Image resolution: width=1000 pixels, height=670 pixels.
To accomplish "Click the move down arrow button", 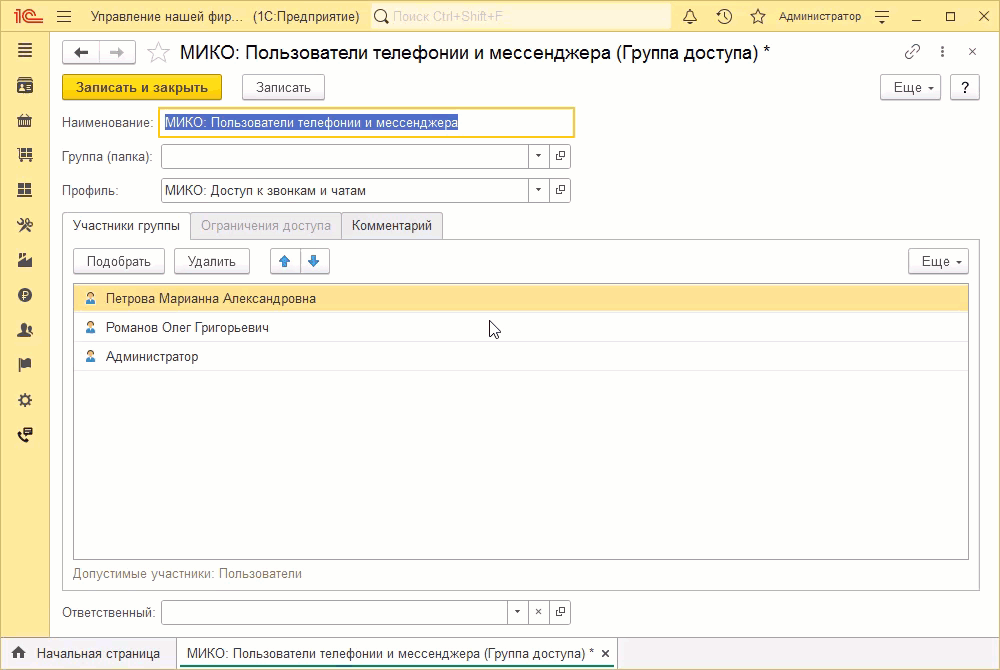I will click(314, 261).
